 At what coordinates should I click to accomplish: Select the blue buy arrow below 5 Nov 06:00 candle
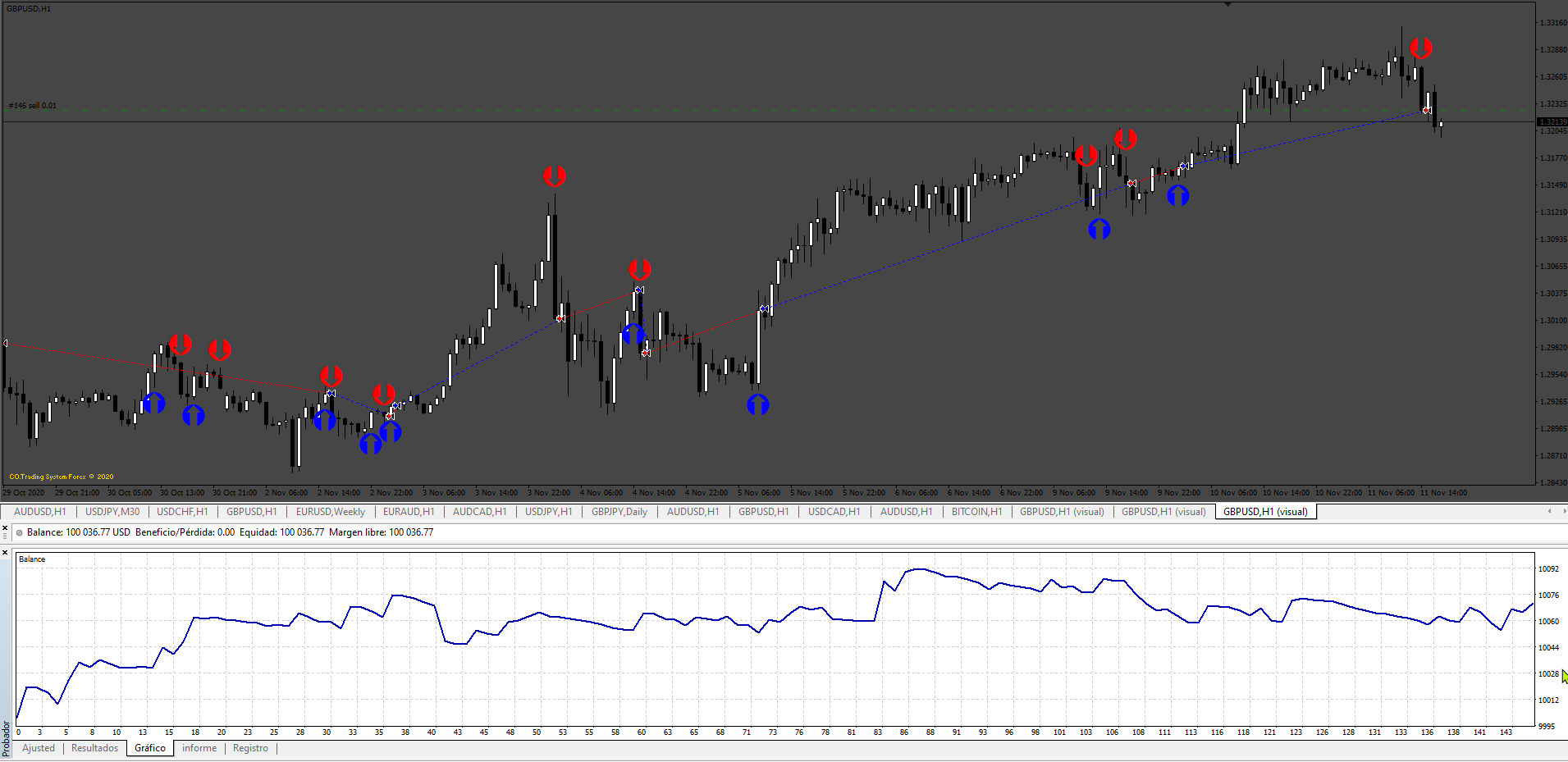click(x=758, y=404)
